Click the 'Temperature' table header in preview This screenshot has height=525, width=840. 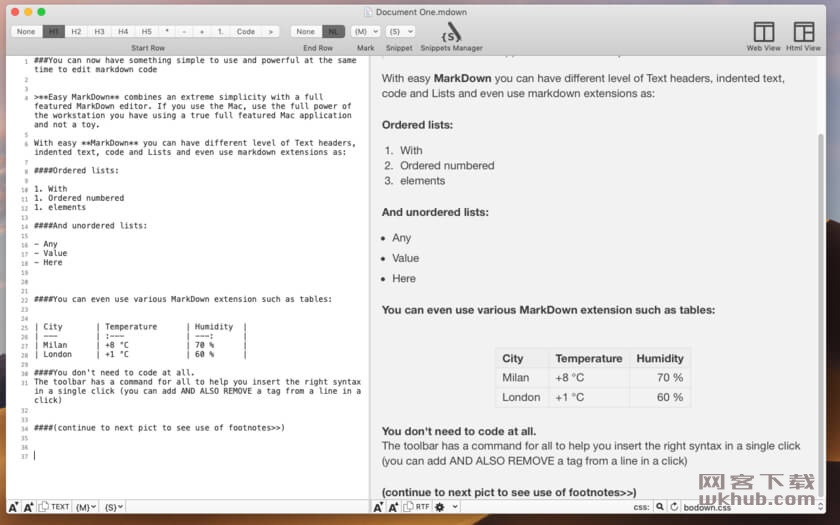pyautogui.click(x=589, y=358)
